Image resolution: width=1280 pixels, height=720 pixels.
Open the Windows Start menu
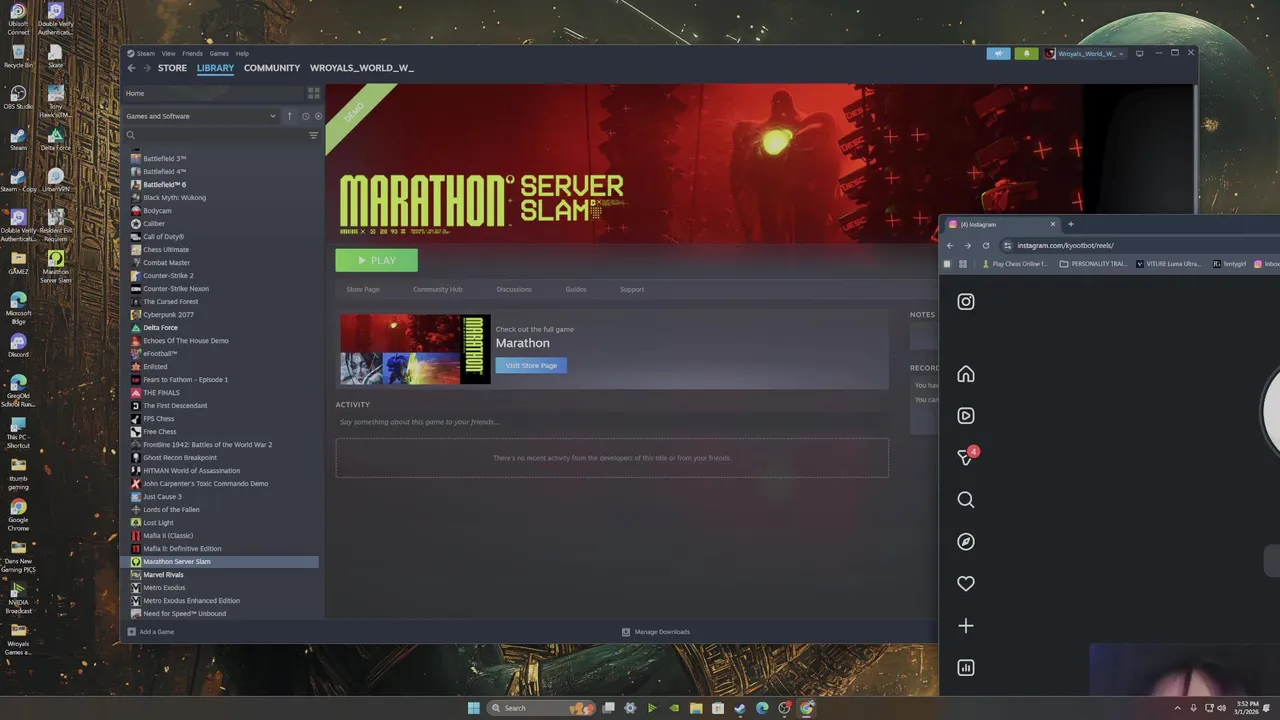coord(473,708)
